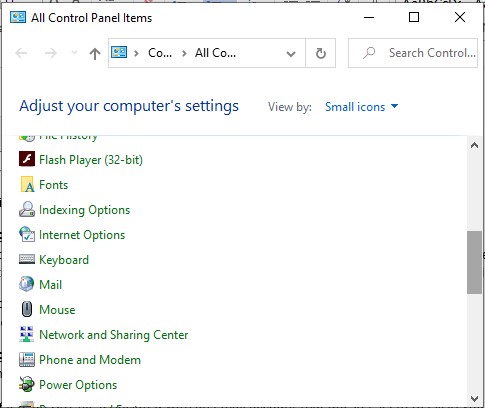Click the Fonts folder icon

(27, 184)
